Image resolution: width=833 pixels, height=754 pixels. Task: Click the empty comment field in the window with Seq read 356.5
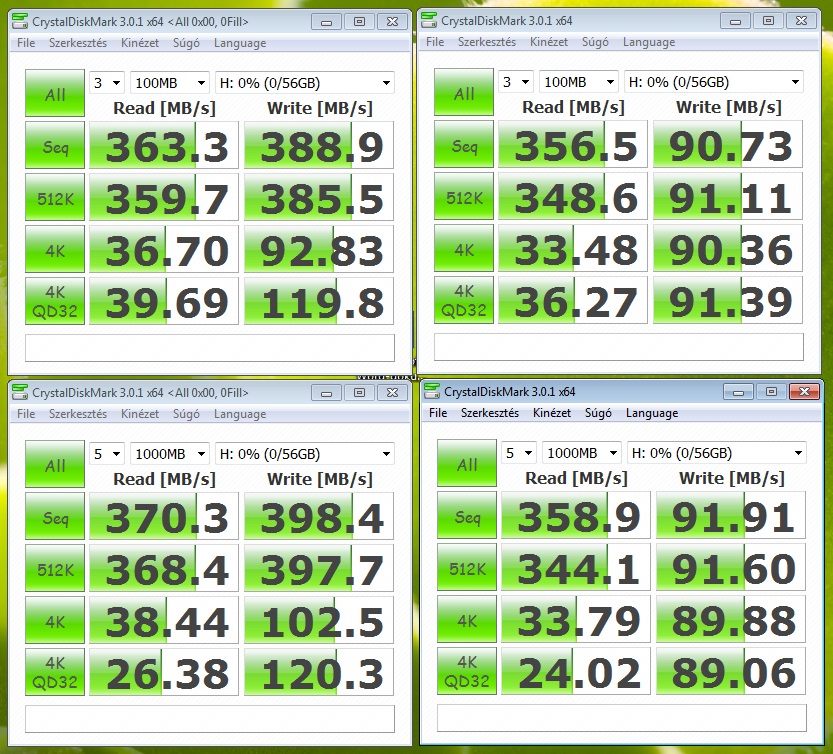point(619,346)
